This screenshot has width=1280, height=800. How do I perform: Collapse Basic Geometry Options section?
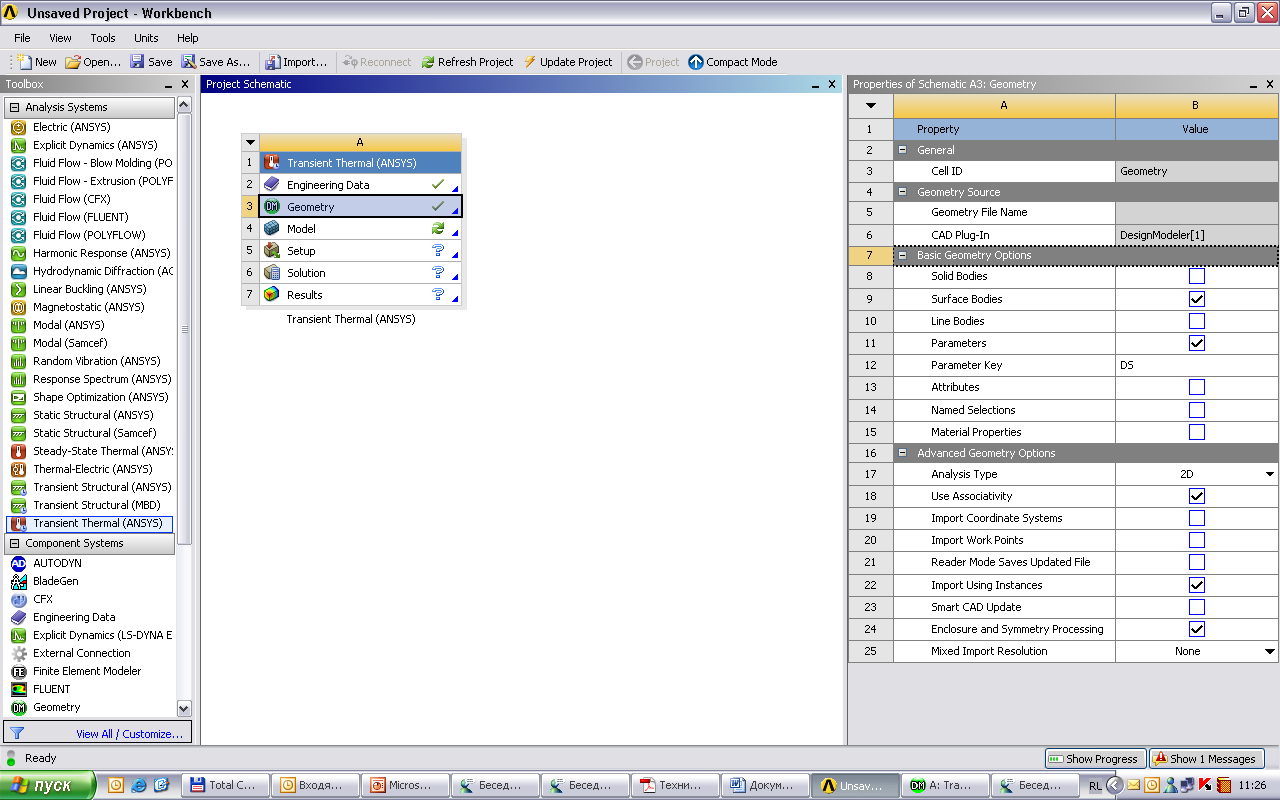pos(903,255)
